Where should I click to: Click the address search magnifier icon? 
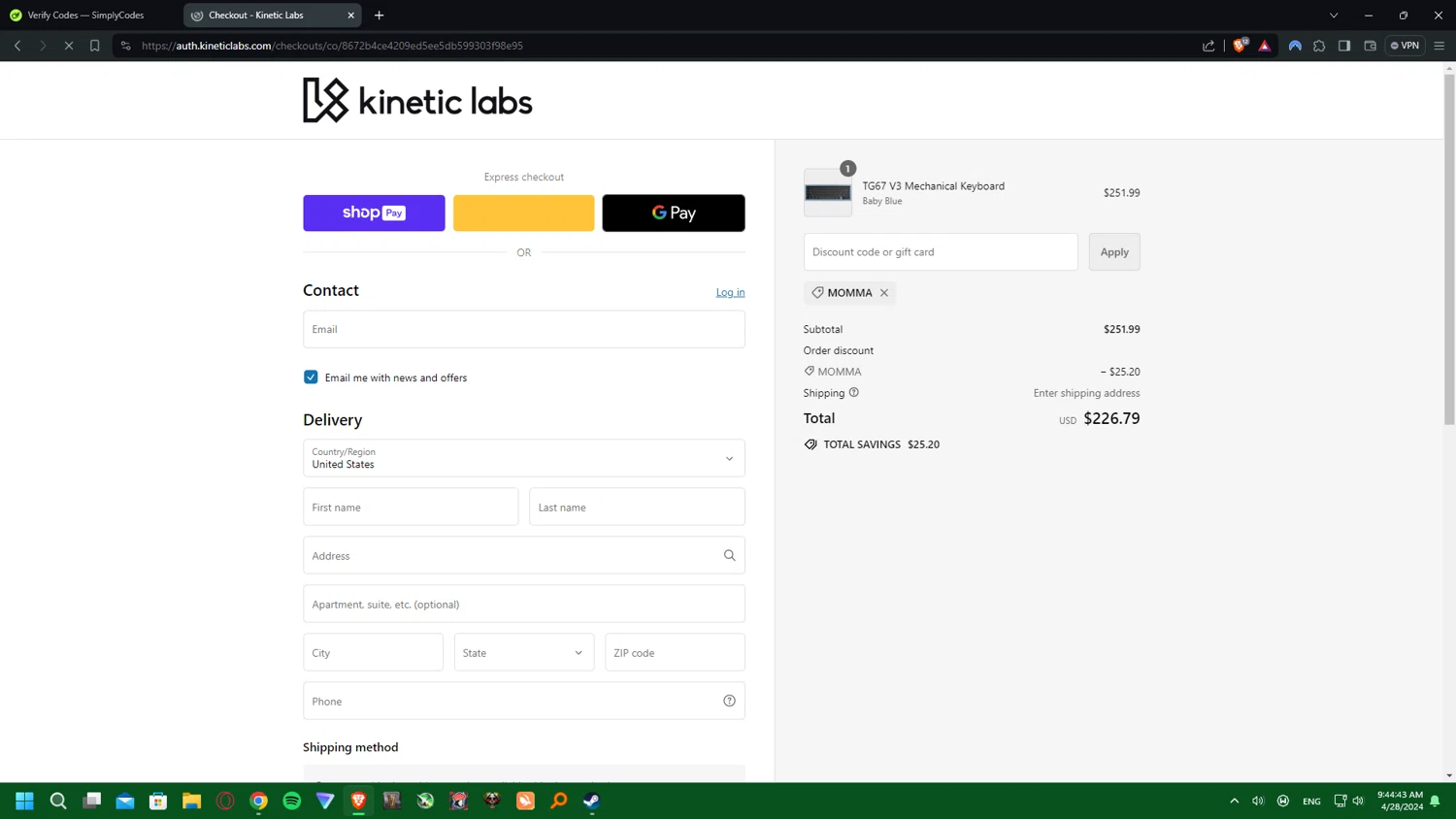729,555
